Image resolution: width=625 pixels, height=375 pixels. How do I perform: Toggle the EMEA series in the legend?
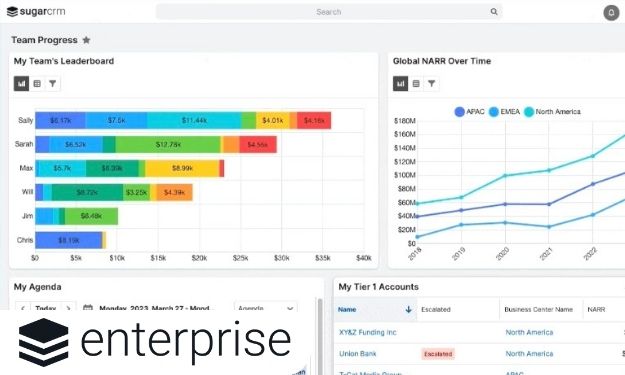click(504, 112)
